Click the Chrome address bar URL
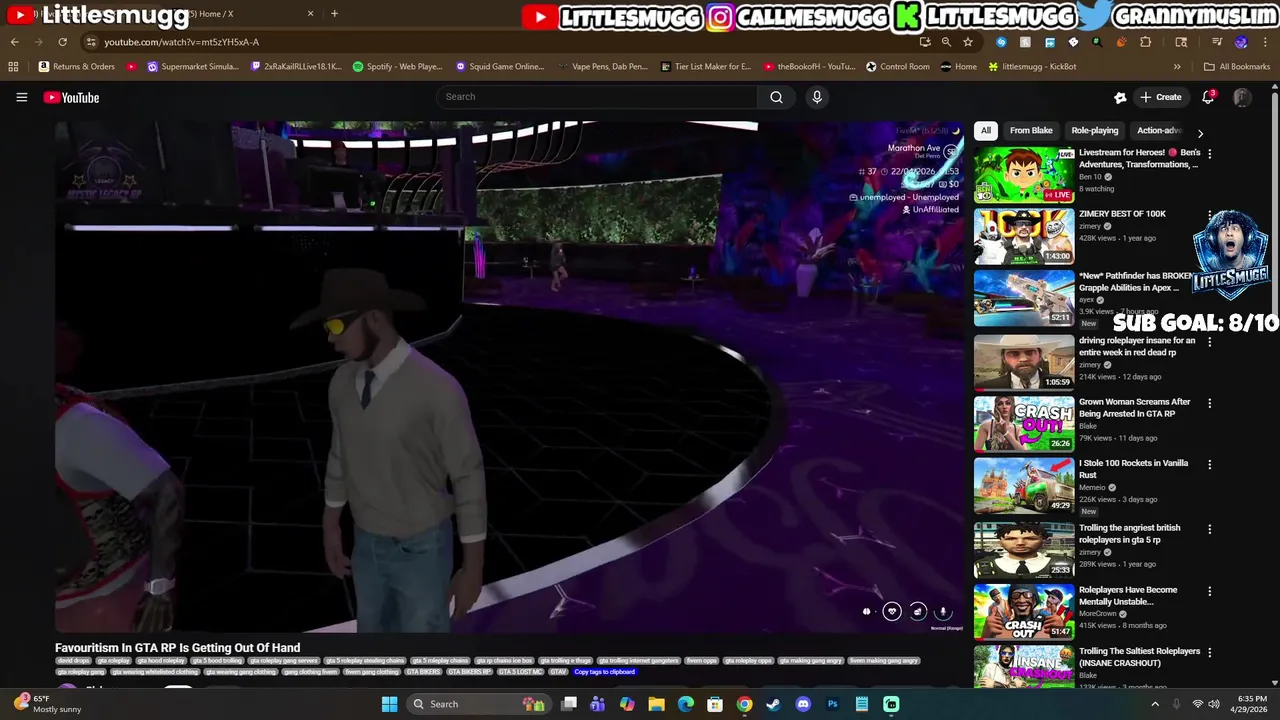1280x720 pixels. click(181, 42)
